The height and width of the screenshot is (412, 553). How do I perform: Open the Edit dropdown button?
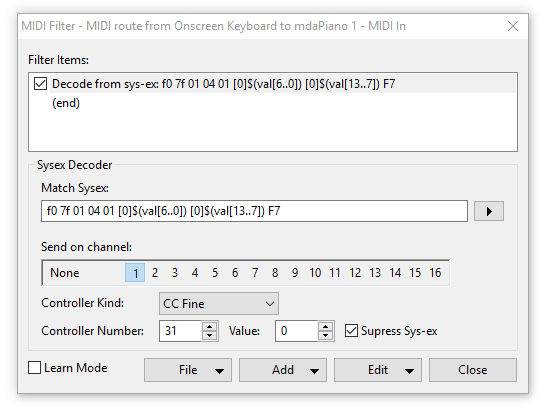coord(378,370)
